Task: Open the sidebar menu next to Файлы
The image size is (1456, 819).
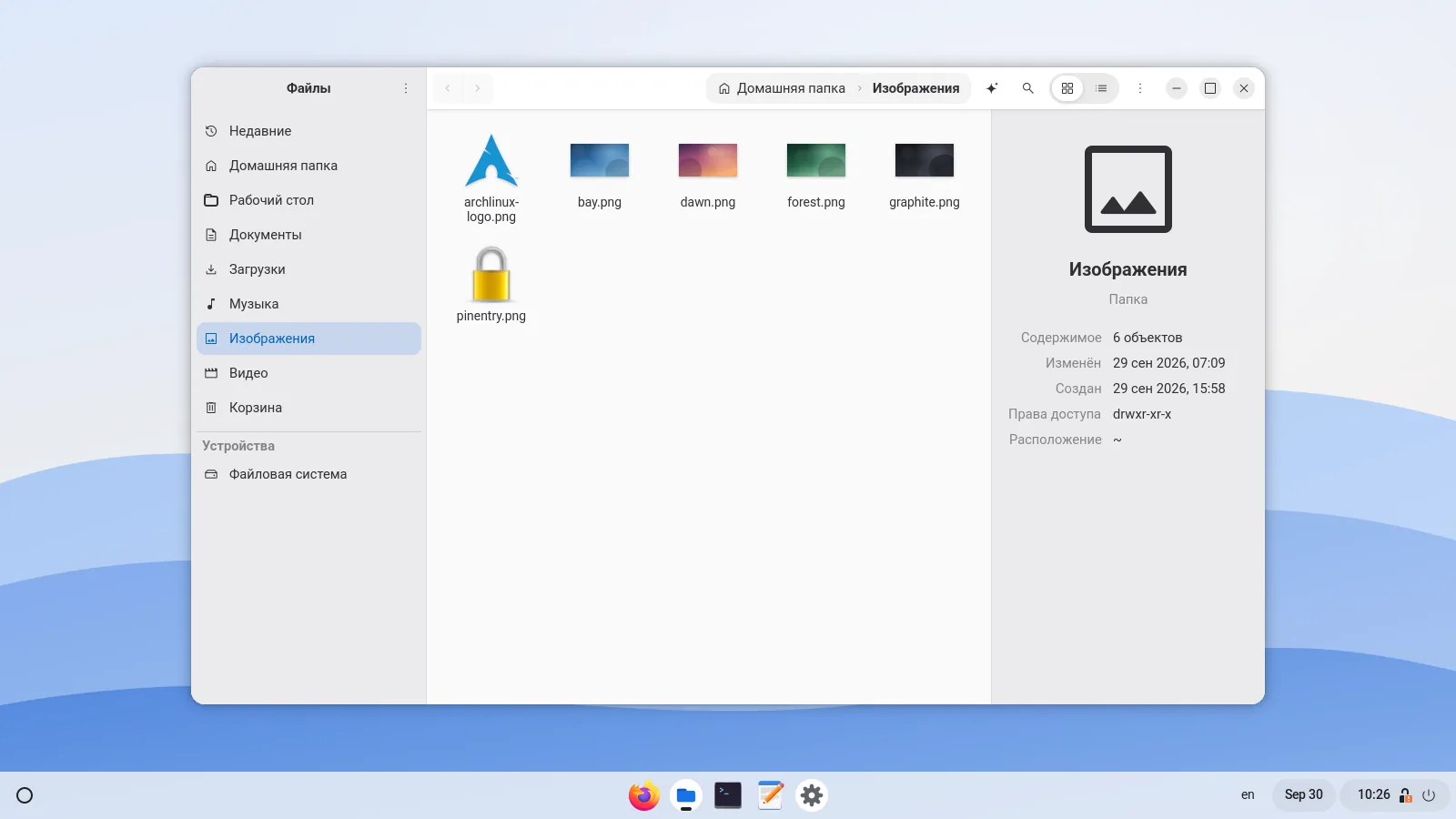Action: pyautogui.click(x=406, y=88)
